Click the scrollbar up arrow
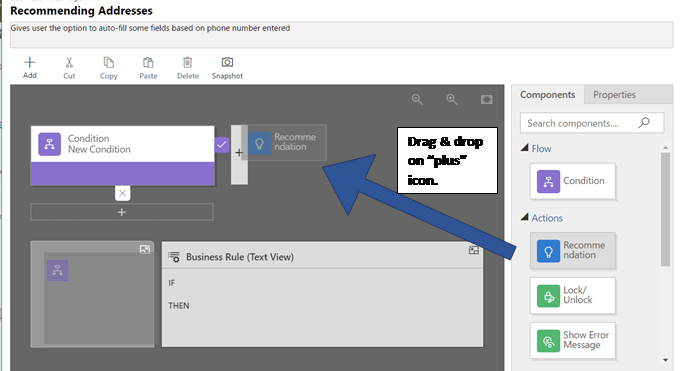The width and height of the screenshot is (680, 371). coord(665,148)
